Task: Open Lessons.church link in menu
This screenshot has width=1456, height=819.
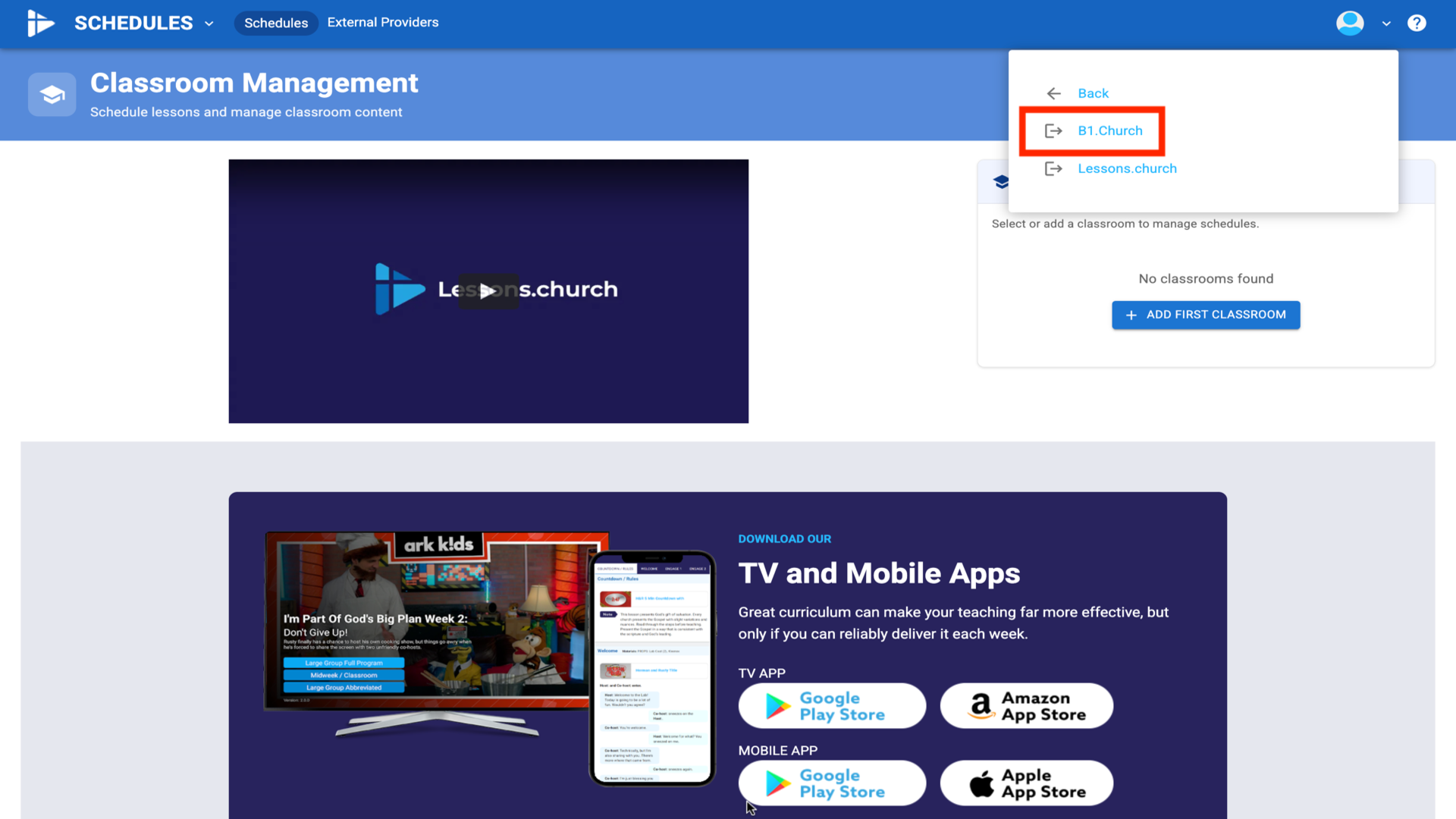Action: (x=1127, y=168)
